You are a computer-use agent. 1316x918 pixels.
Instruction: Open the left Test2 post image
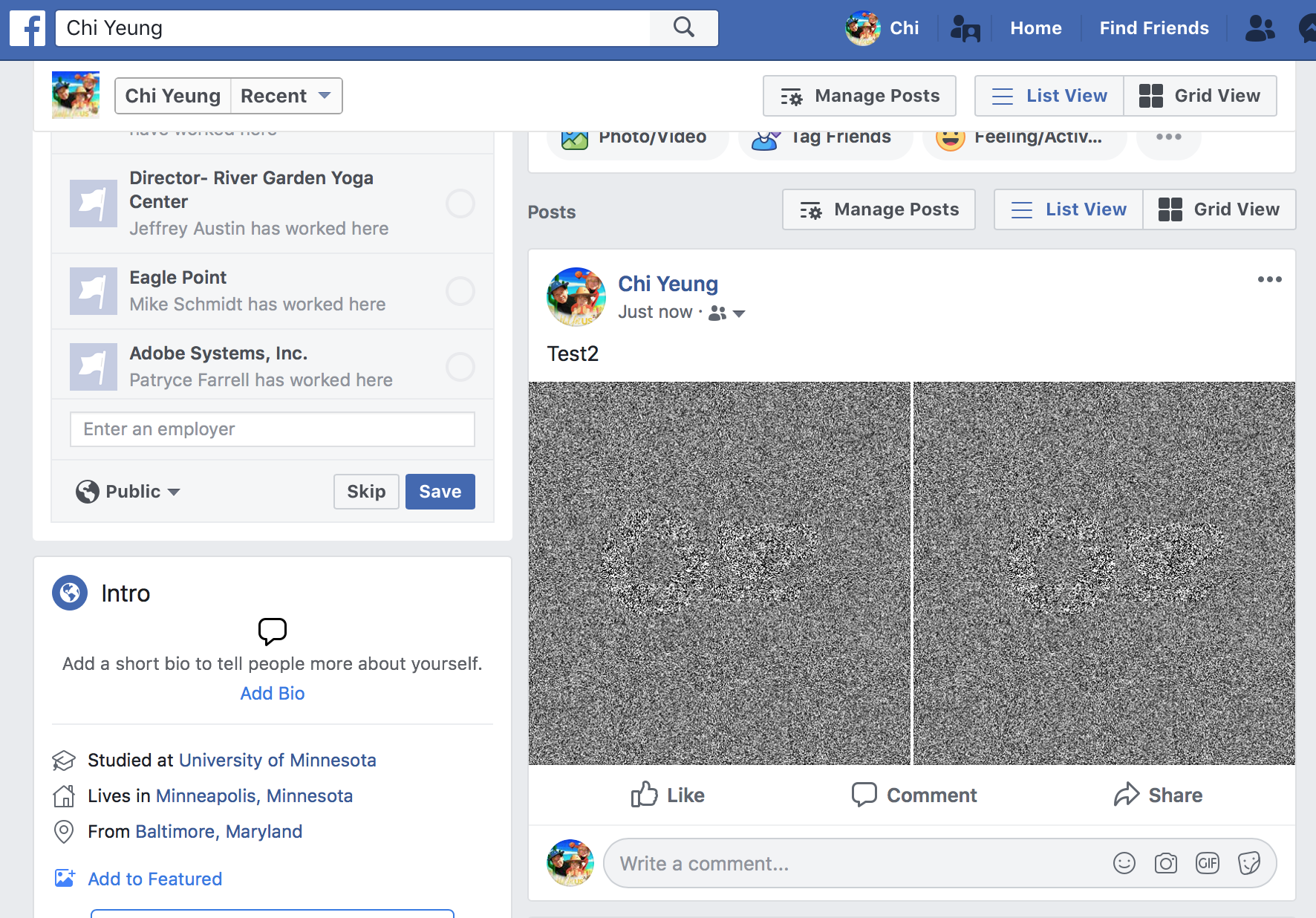[719, 573]
